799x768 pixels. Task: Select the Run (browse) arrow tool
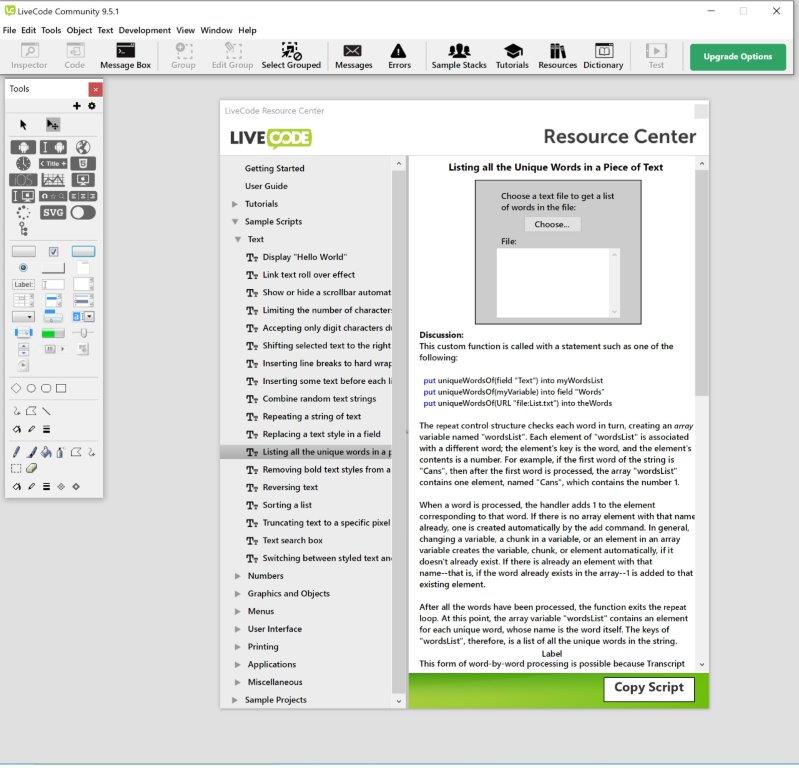pos(24,125)
